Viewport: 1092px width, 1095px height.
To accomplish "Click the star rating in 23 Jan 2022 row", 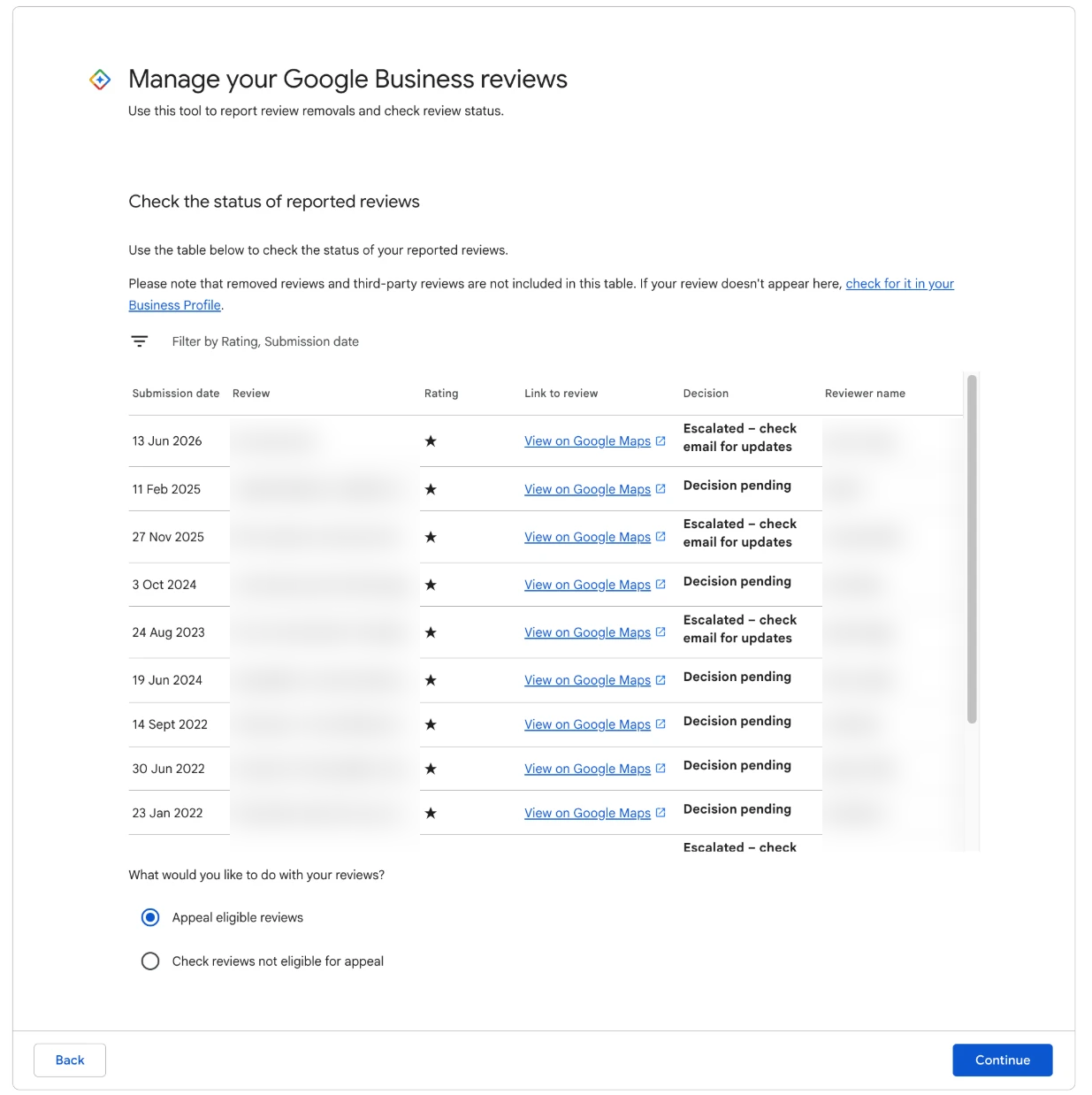I will 431,813.
